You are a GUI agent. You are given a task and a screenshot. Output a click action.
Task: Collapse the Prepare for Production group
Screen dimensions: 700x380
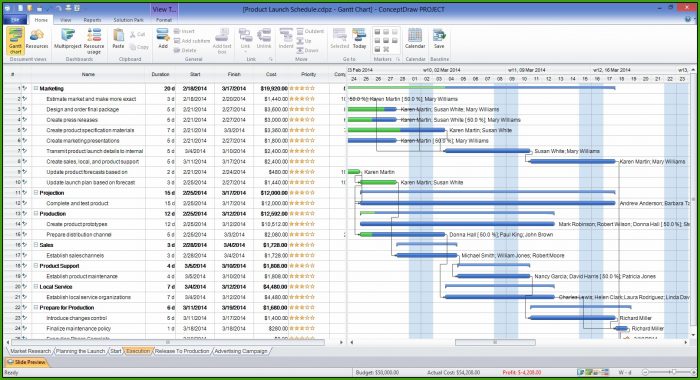pyautogui.click(x=36, y=308)
